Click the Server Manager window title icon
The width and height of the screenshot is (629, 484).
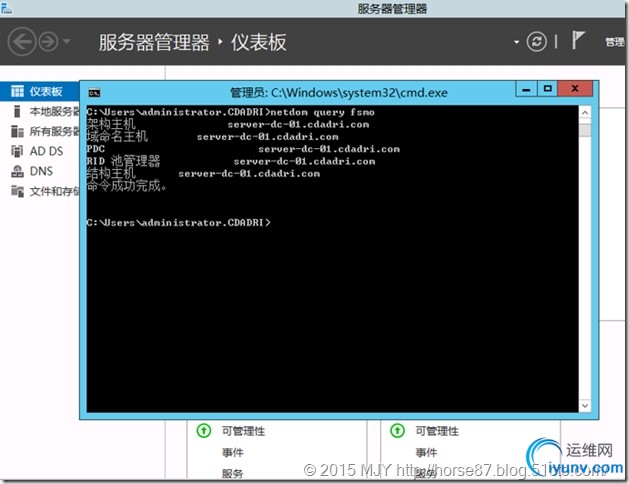tap(6, 8)
